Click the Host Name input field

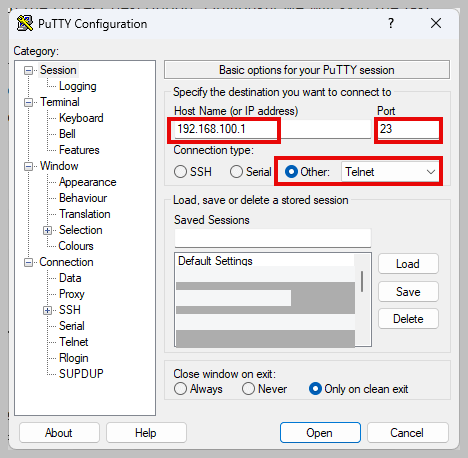[272, 129]
